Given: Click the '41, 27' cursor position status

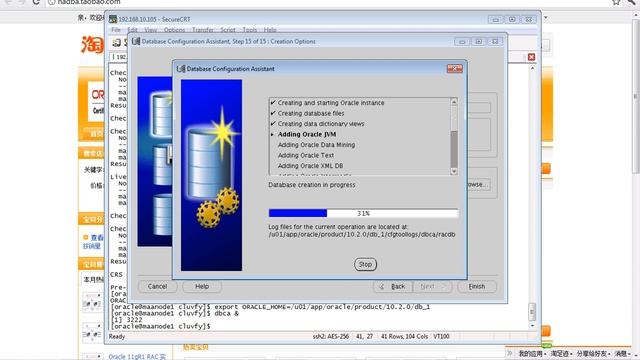Looking at the screenshot, I should point(364,336).
